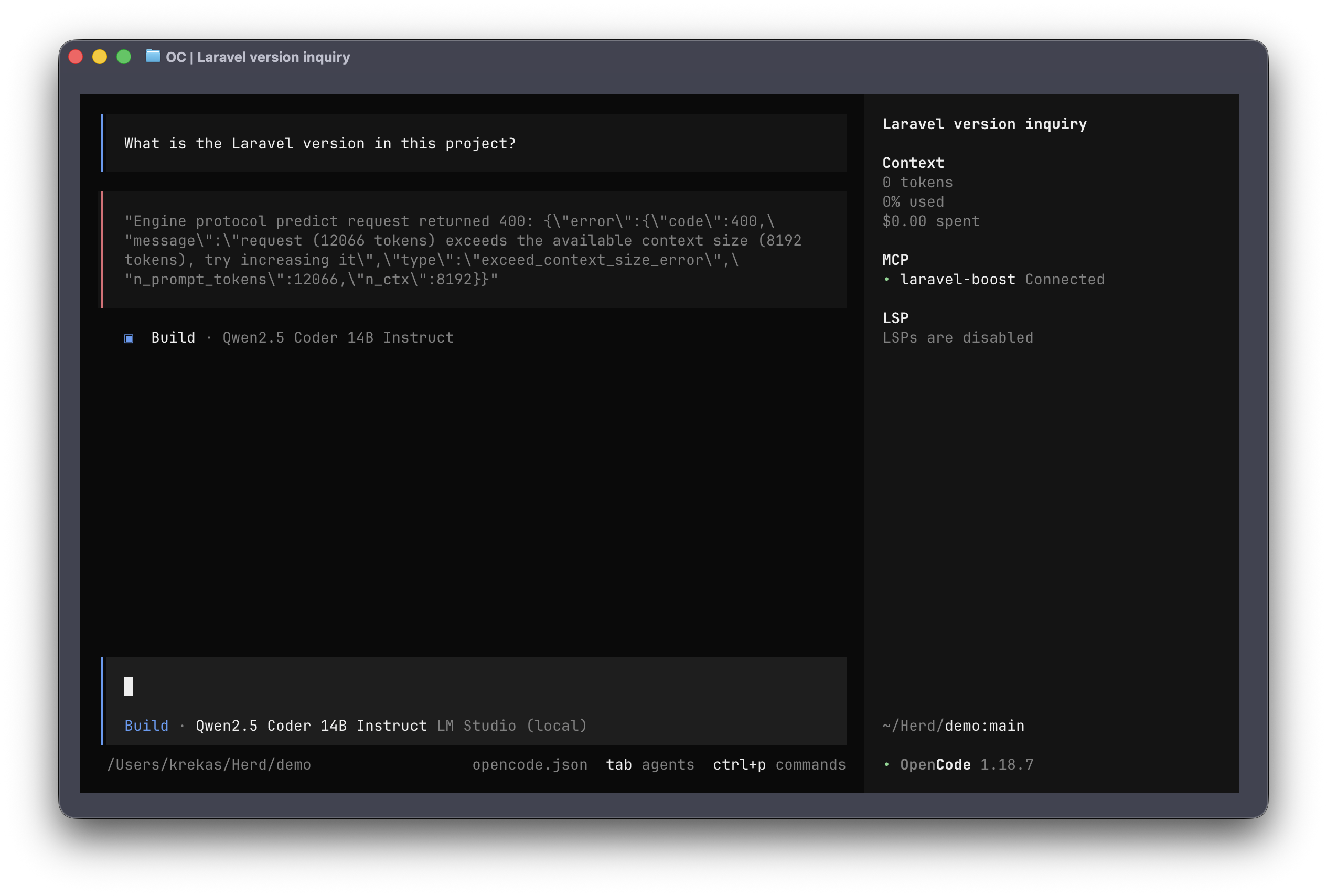Click the Connected status text
Viewport: 1327px width, 896px height.
[x=1064, y=279]
